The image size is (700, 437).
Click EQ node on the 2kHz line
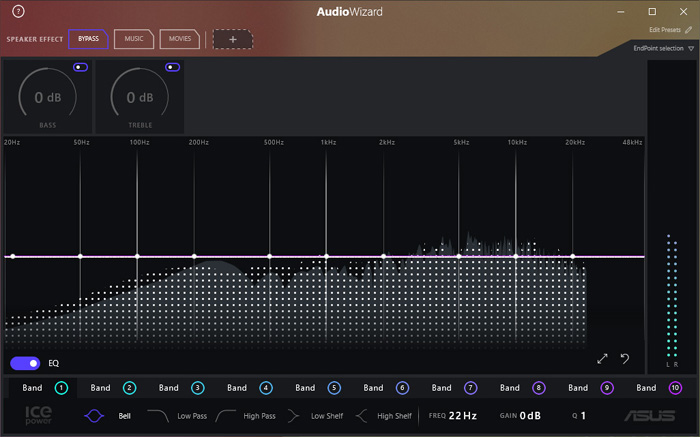(383, 256)
